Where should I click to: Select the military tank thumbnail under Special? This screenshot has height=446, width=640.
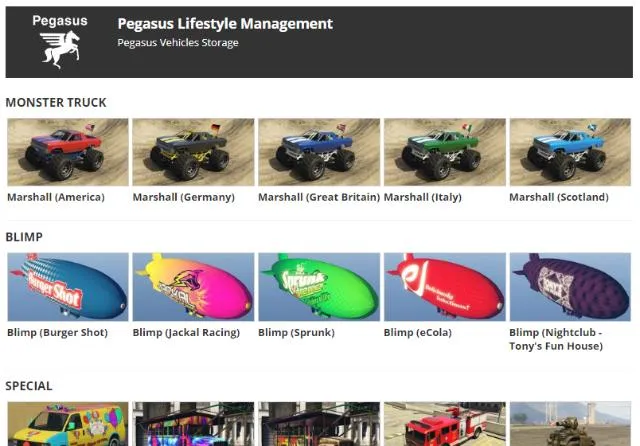[x=570, y=424]
